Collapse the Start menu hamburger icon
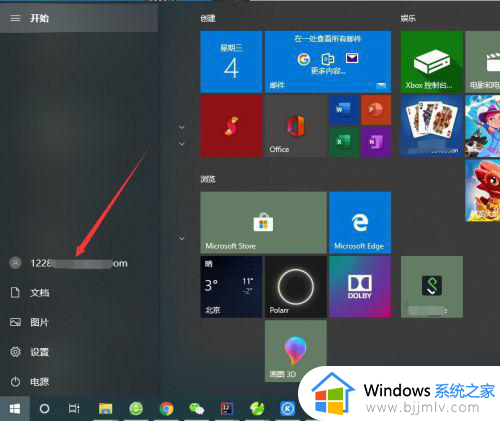The height and width of the screenshot is (421, 500). (x=15, y=18)
